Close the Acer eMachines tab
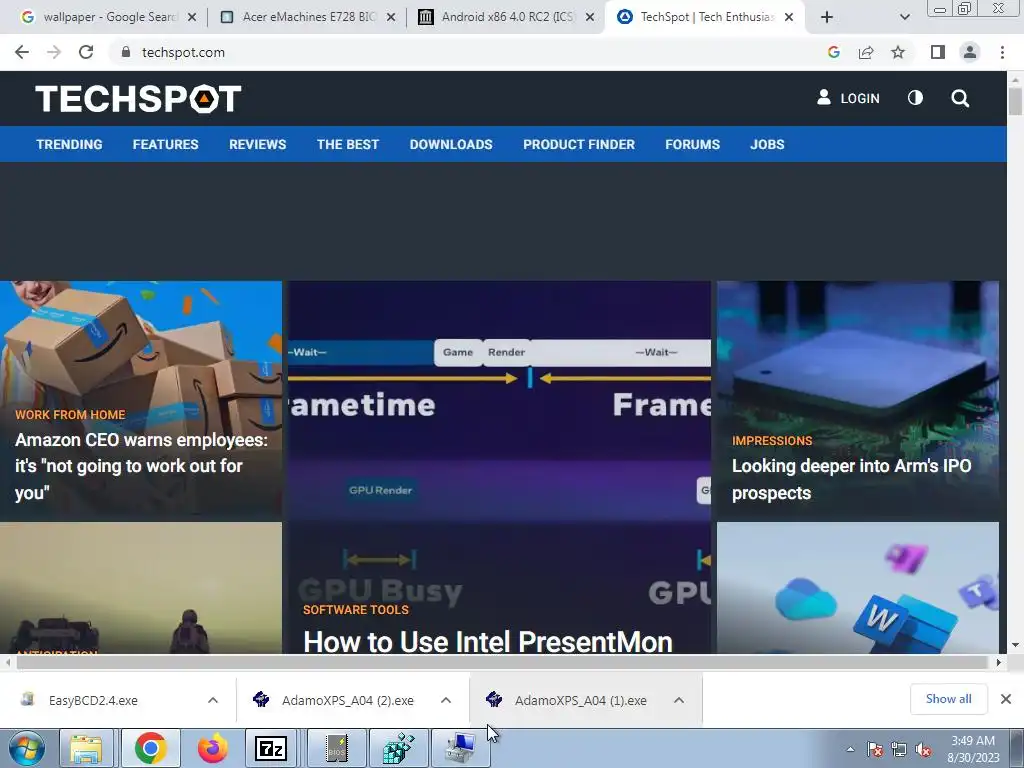 [391, 18]
